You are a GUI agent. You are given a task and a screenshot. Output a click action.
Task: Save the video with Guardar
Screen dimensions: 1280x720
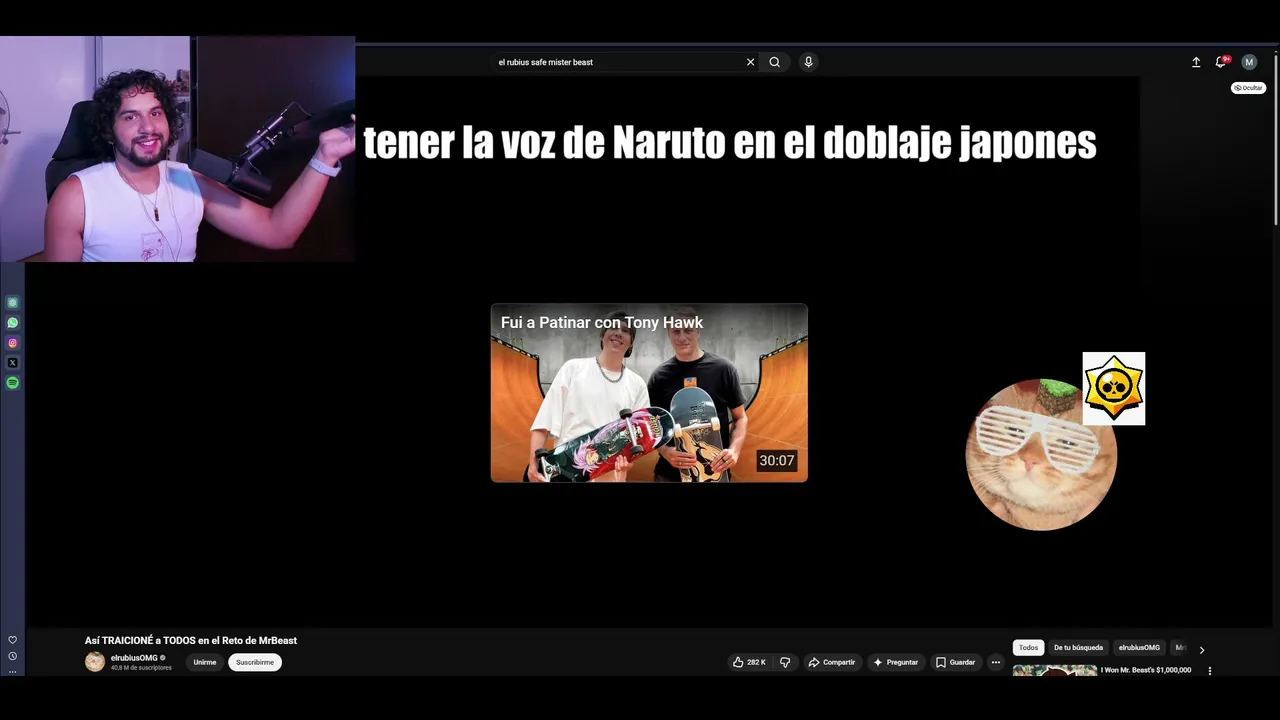pos(955,662)
